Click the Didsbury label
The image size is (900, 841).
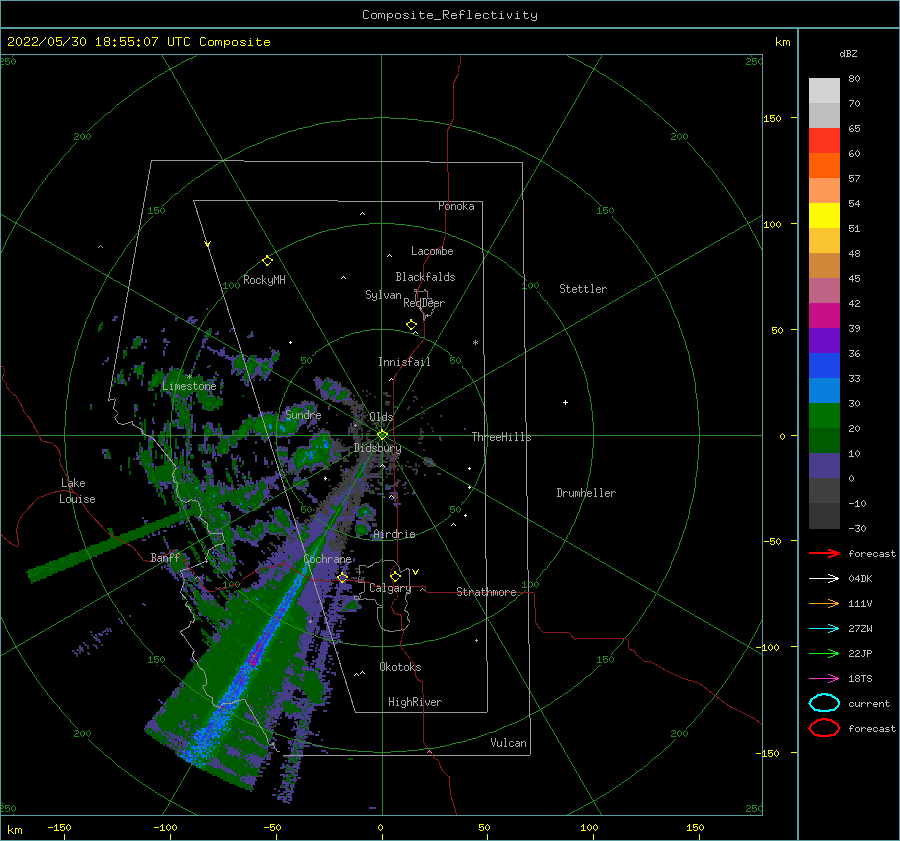377,448
